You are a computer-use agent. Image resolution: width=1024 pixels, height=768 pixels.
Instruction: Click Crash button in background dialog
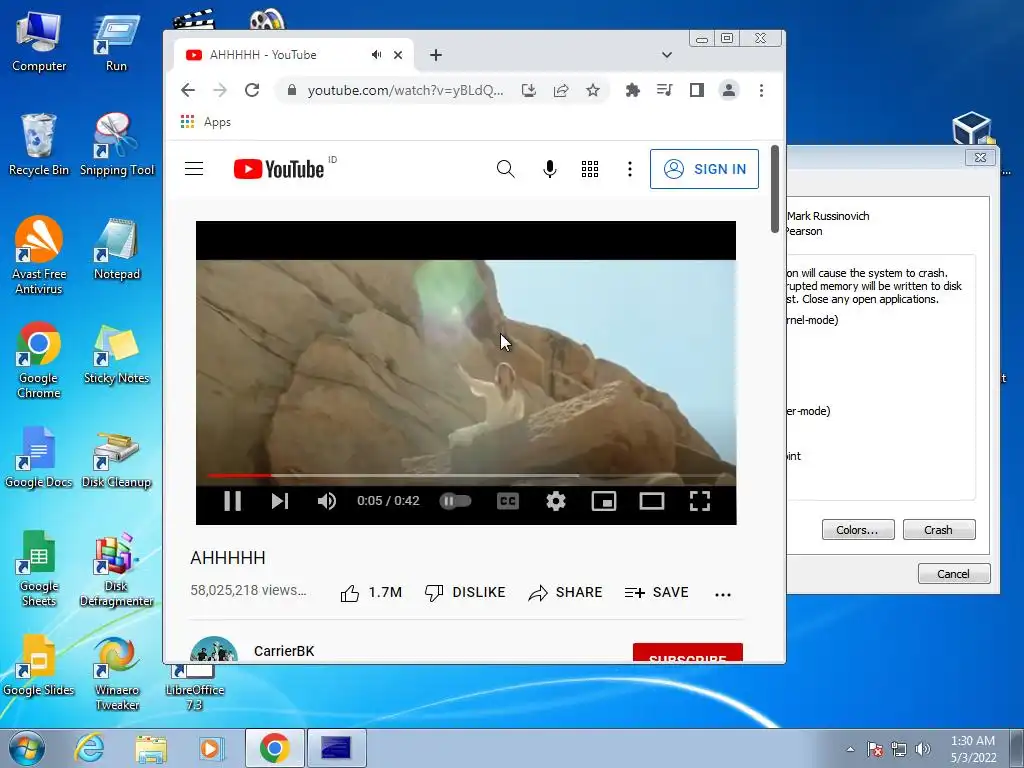pos(939,530)
